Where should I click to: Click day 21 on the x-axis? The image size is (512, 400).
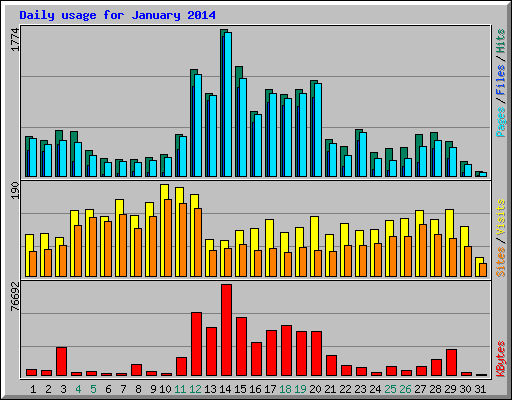[330, 389]
